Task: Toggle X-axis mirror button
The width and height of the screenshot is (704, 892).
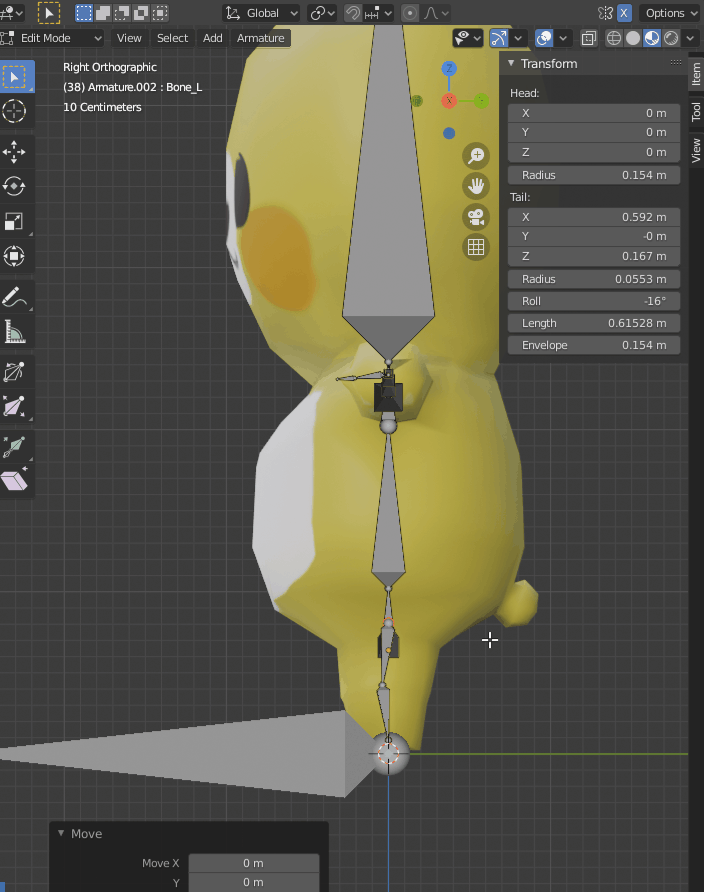Action: click(x=624, y=13)
